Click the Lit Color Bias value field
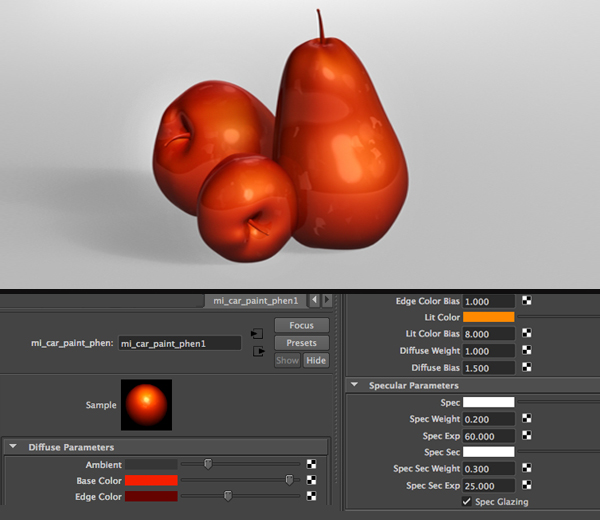This screenshot has width=600, height=520. (x=489, y=334)
